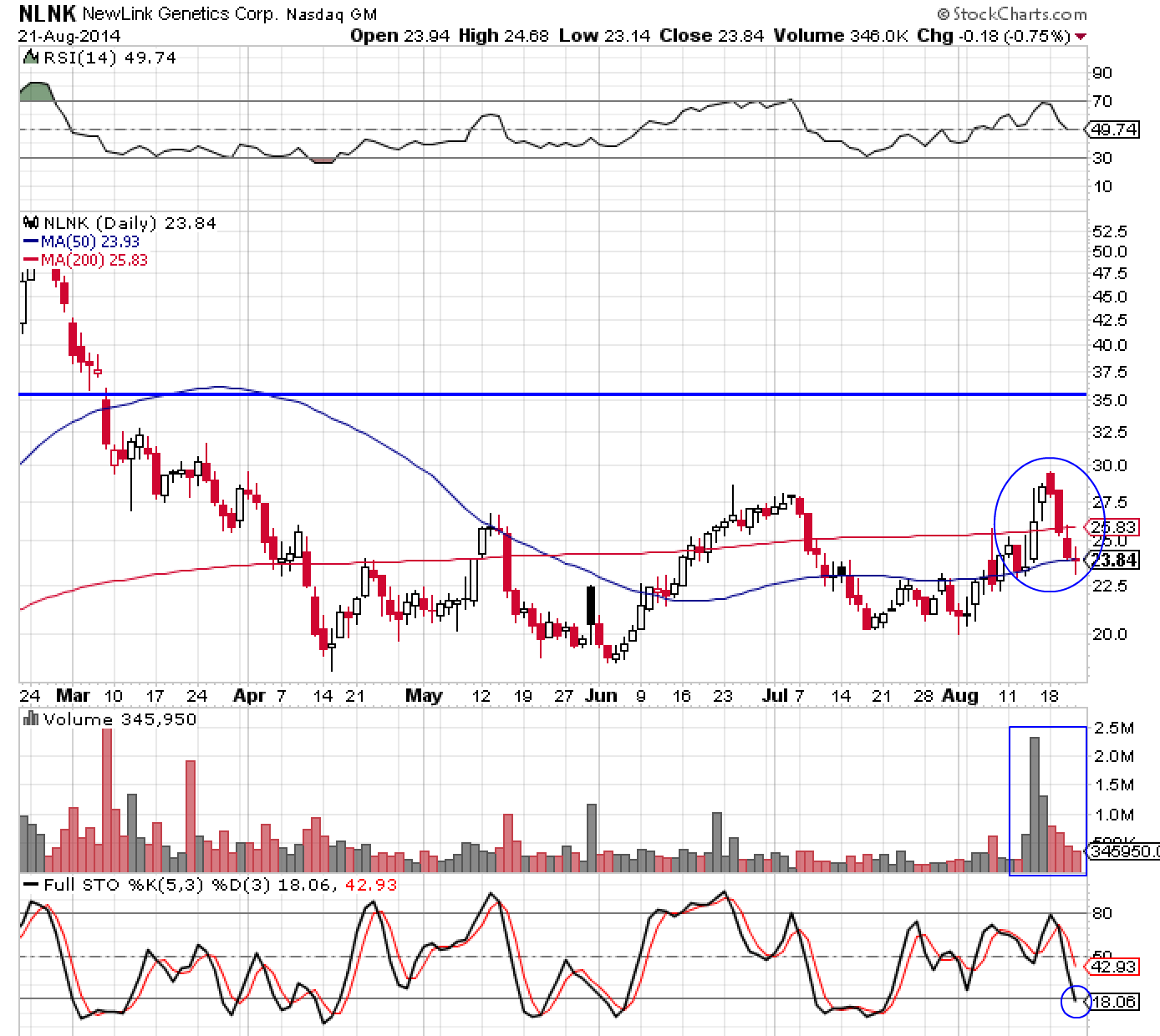Click the Jul label on date axis
The image size is (1160, 1036).
tap(776, 695)
